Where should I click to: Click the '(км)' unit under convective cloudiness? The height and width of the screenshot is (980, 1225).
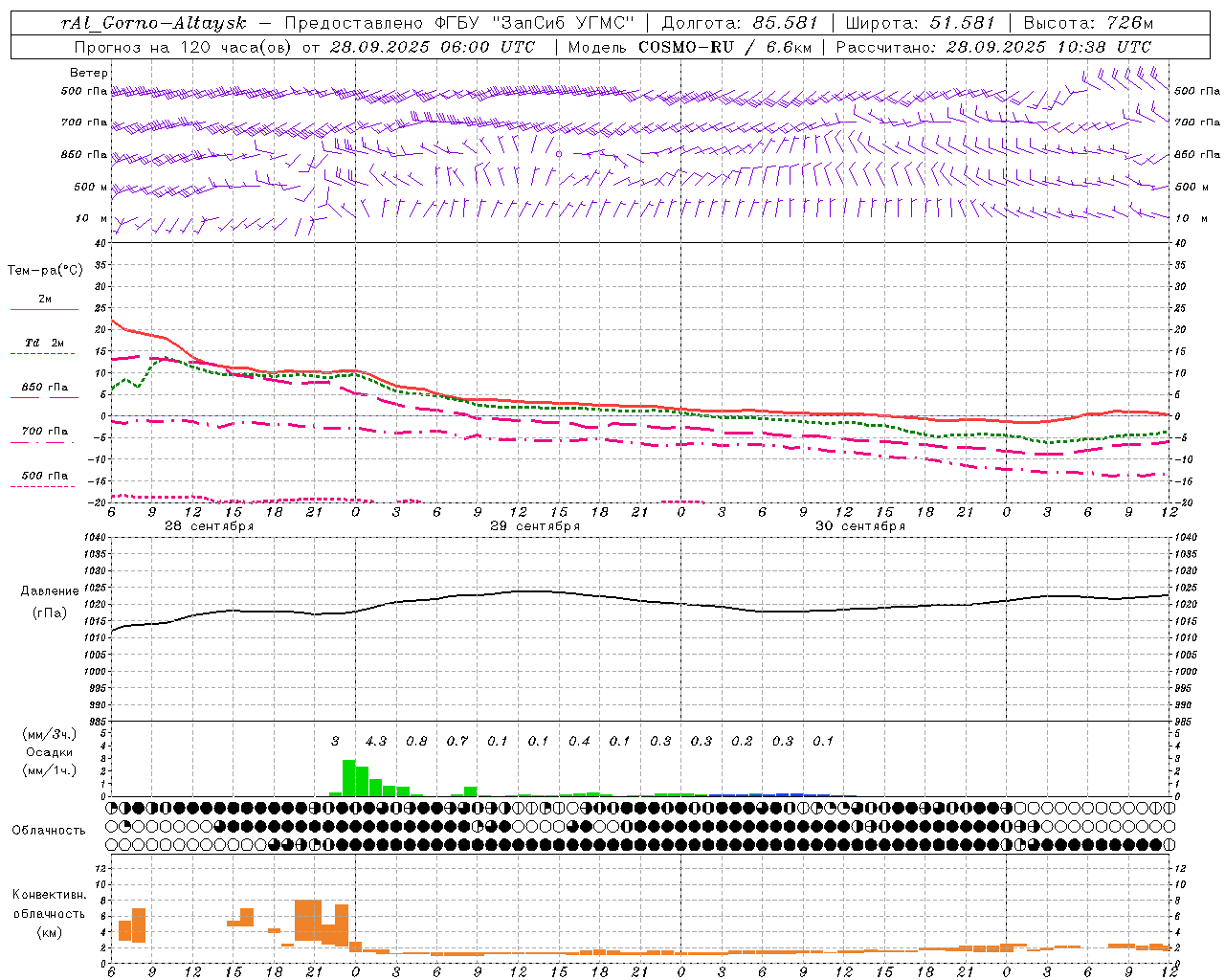pos(50,932)
